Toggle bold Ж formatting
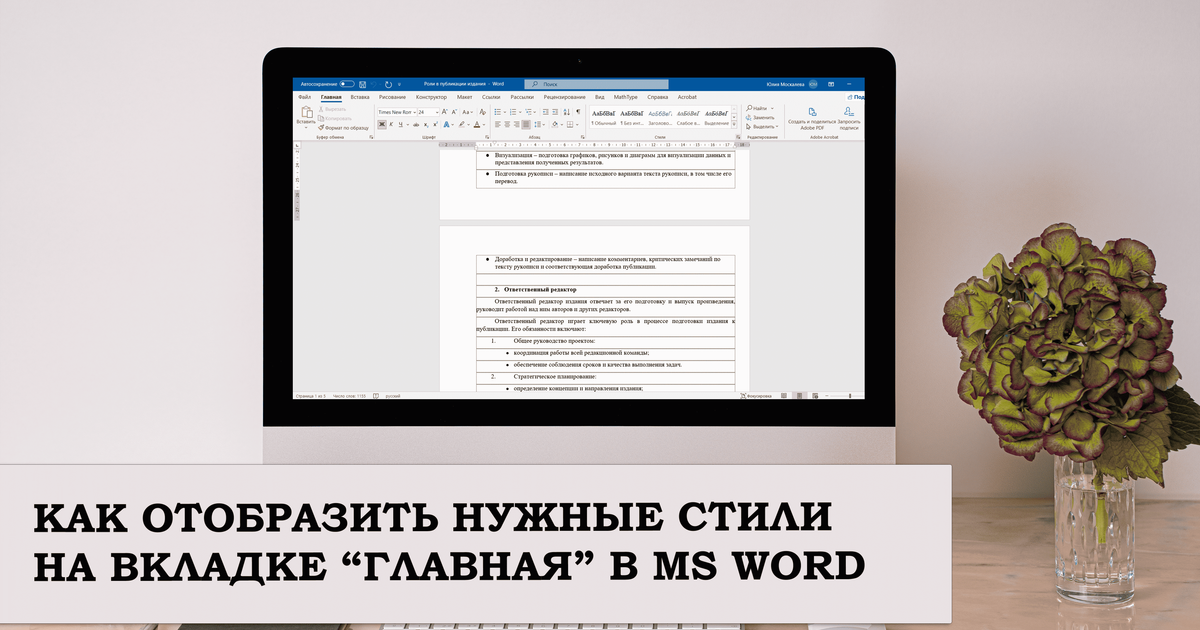1200x630 pixels. pyautogui.click(x=382, y=125)
